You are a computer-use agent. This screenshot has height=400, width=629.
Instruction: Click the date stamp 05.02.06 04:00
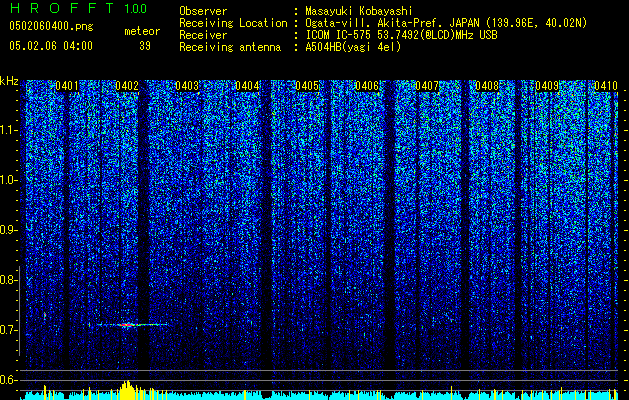[51, 46]
